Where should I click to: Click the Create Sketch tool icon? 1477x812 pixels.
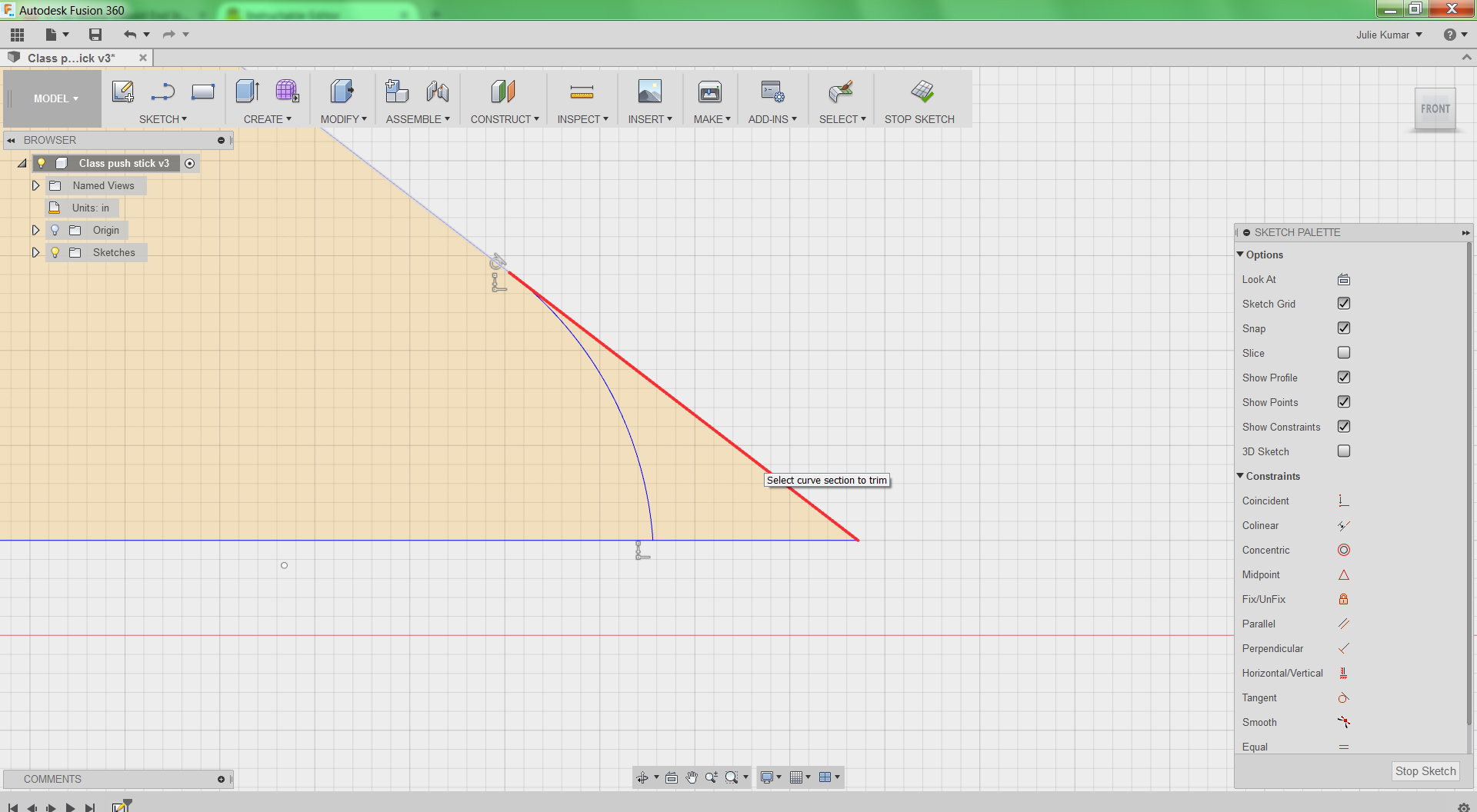tap(123, 92)
